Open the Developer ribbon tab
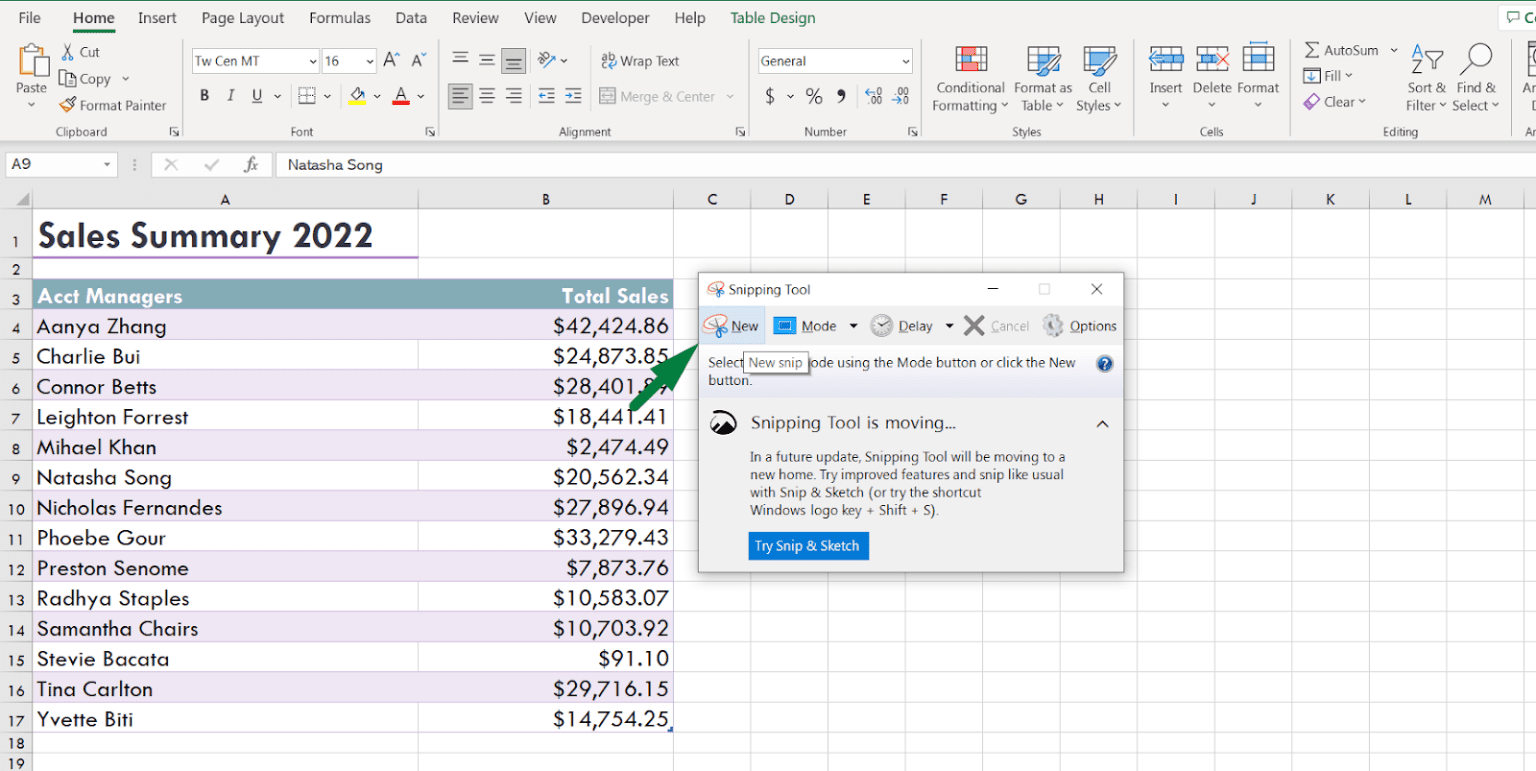 (x=615, y=17)
